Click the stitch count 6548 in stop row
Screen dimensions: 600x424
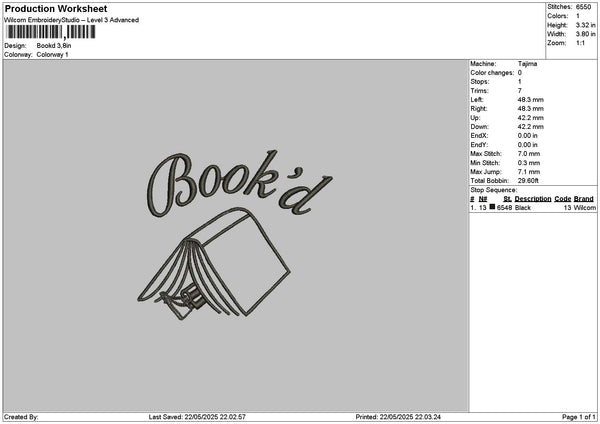pyautogui.click(x=504, y=208)
